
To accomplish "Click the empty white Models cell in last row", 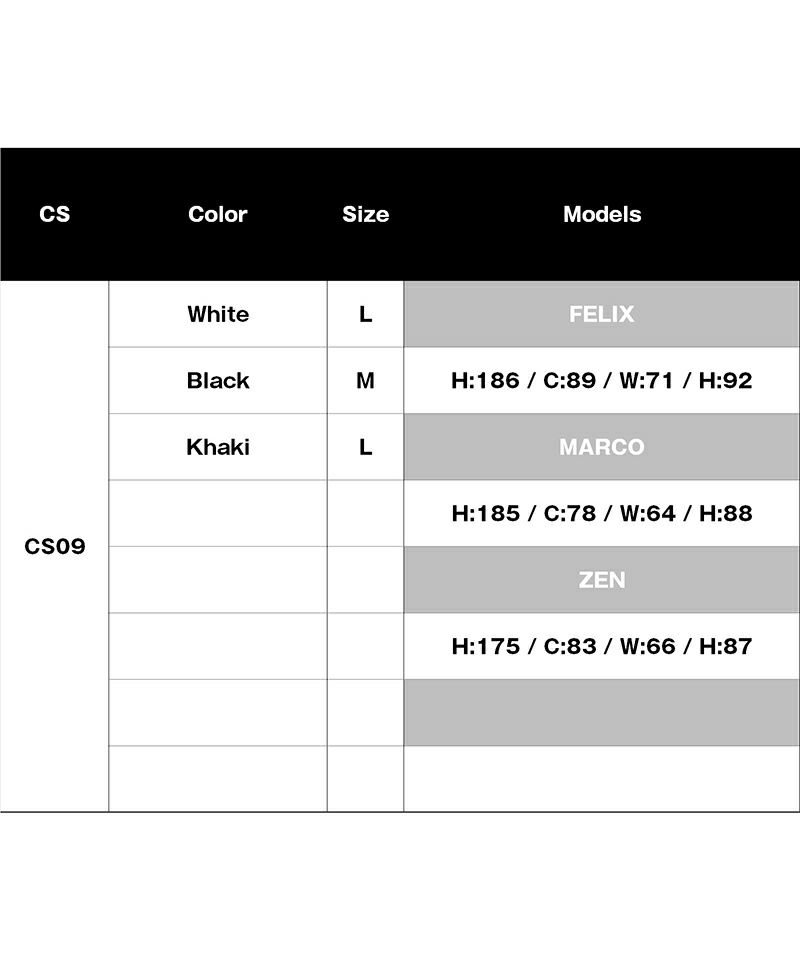I will [602, 779].
